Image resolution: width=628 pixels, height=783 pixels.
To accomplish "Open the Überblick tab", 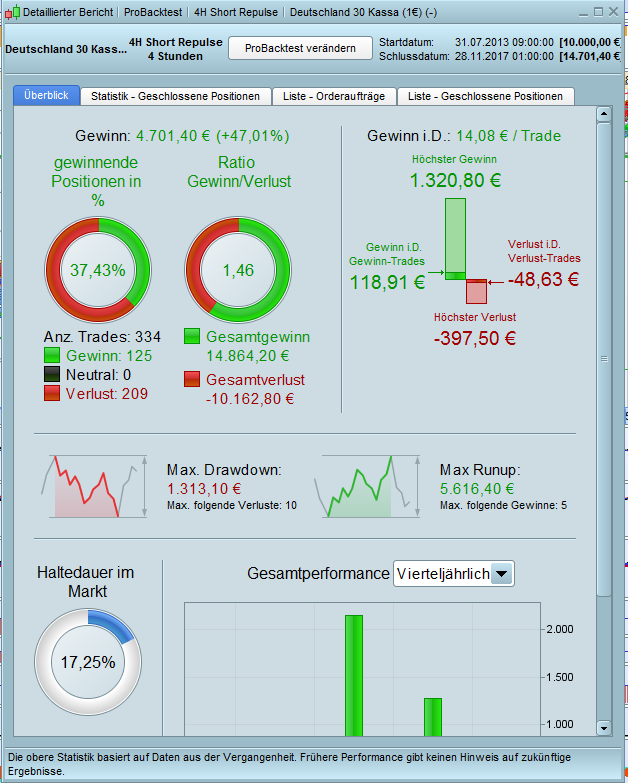I will point(46,95).
